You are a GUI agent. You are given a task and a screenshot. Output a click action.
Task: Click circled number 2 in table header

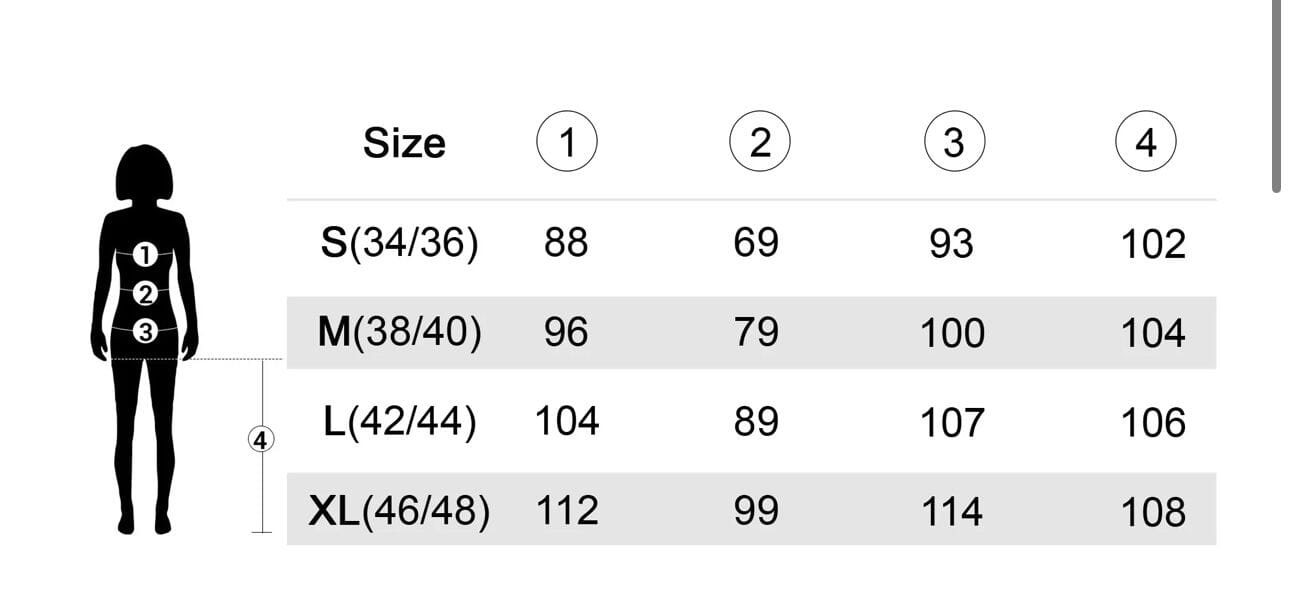click(760, 142)
